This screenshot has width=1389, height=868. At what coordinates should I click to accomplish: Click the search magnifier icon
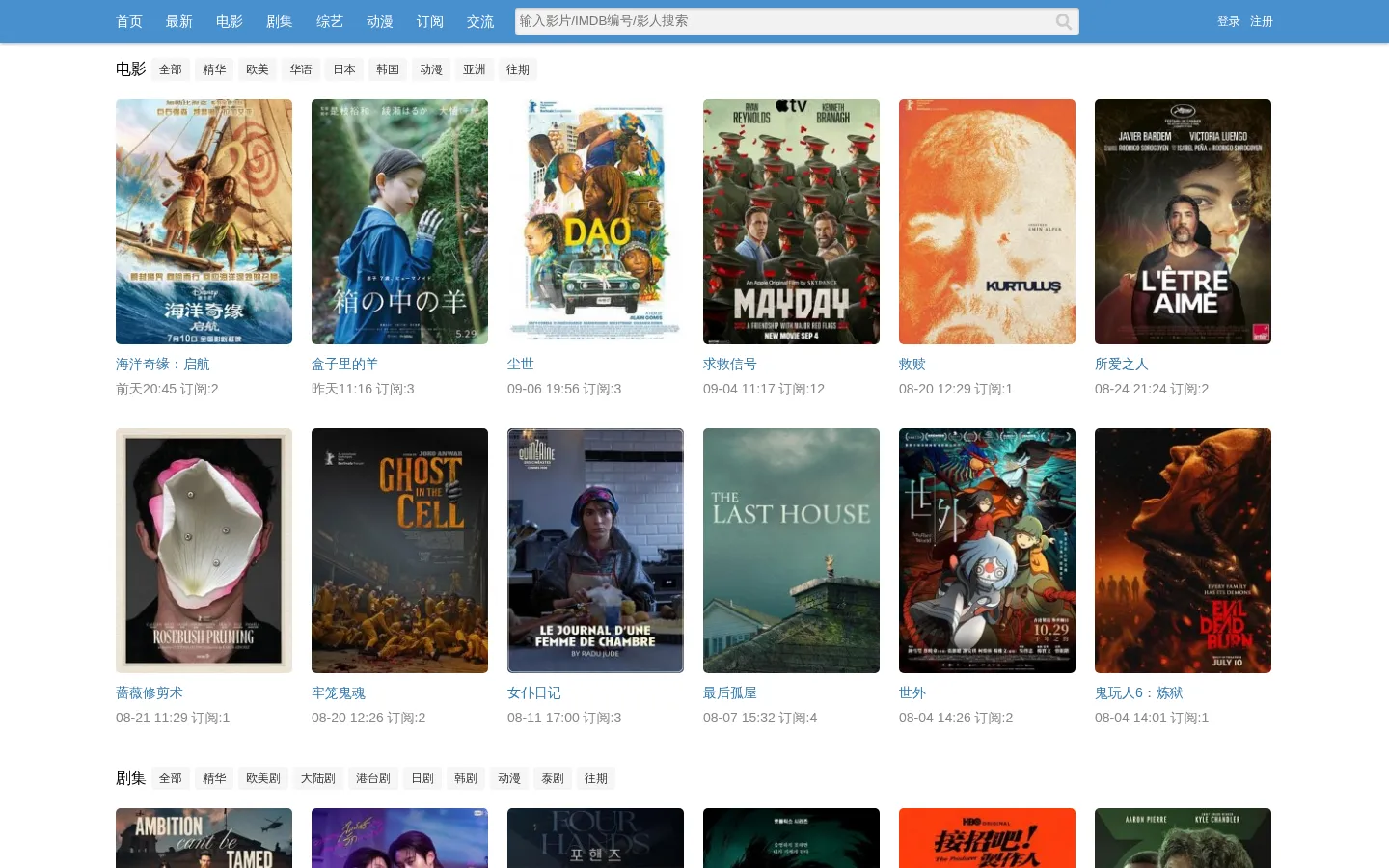pos(1063,21)
